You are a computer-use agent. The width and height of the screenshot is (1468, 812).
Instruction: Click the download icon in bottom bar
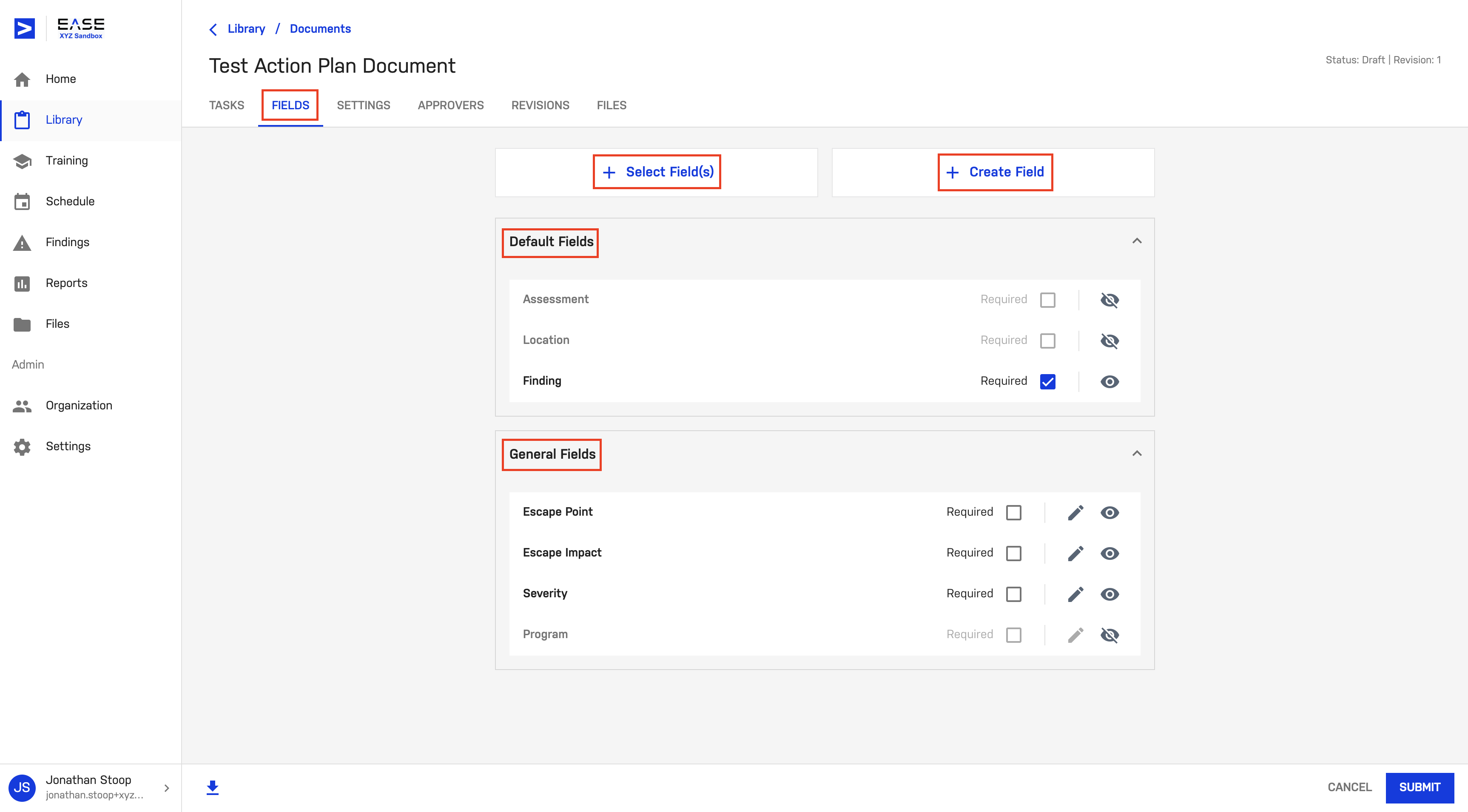click(213, 787)
